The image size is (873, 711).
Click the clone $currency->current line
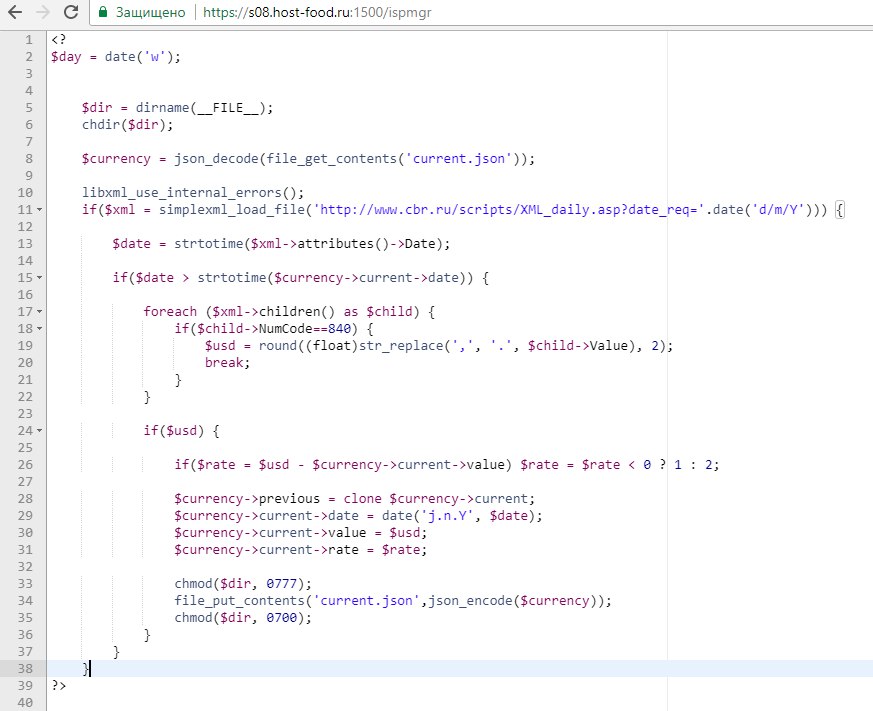pos(354,498)
